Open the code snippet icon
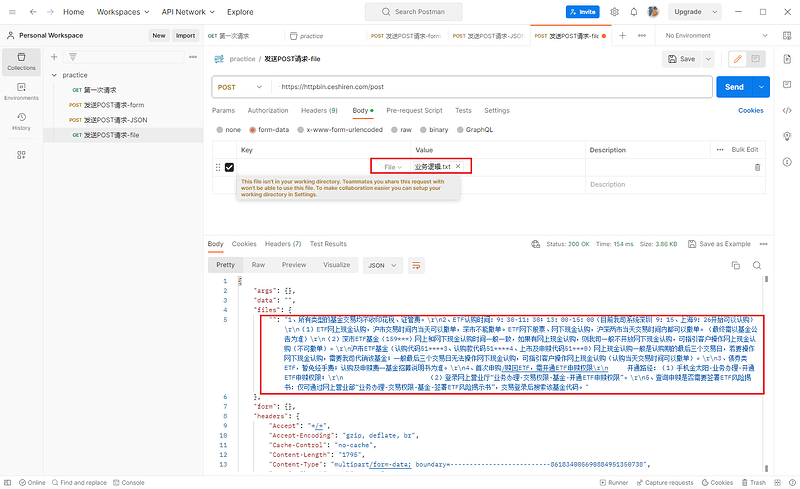 click(x=787, y=110)
